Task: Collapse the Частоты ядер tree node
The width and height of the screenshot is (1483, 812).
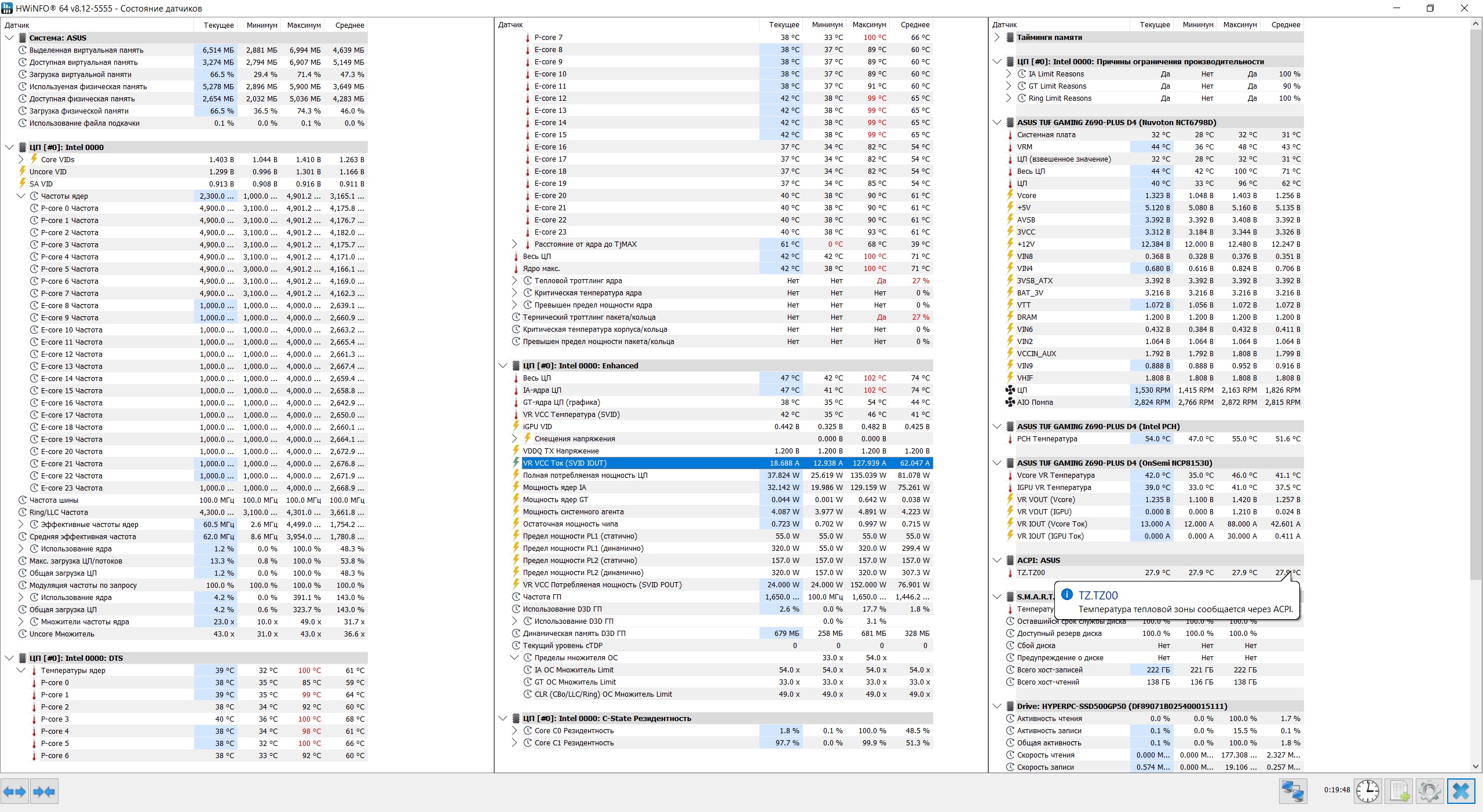Action: tap(21, 196)
